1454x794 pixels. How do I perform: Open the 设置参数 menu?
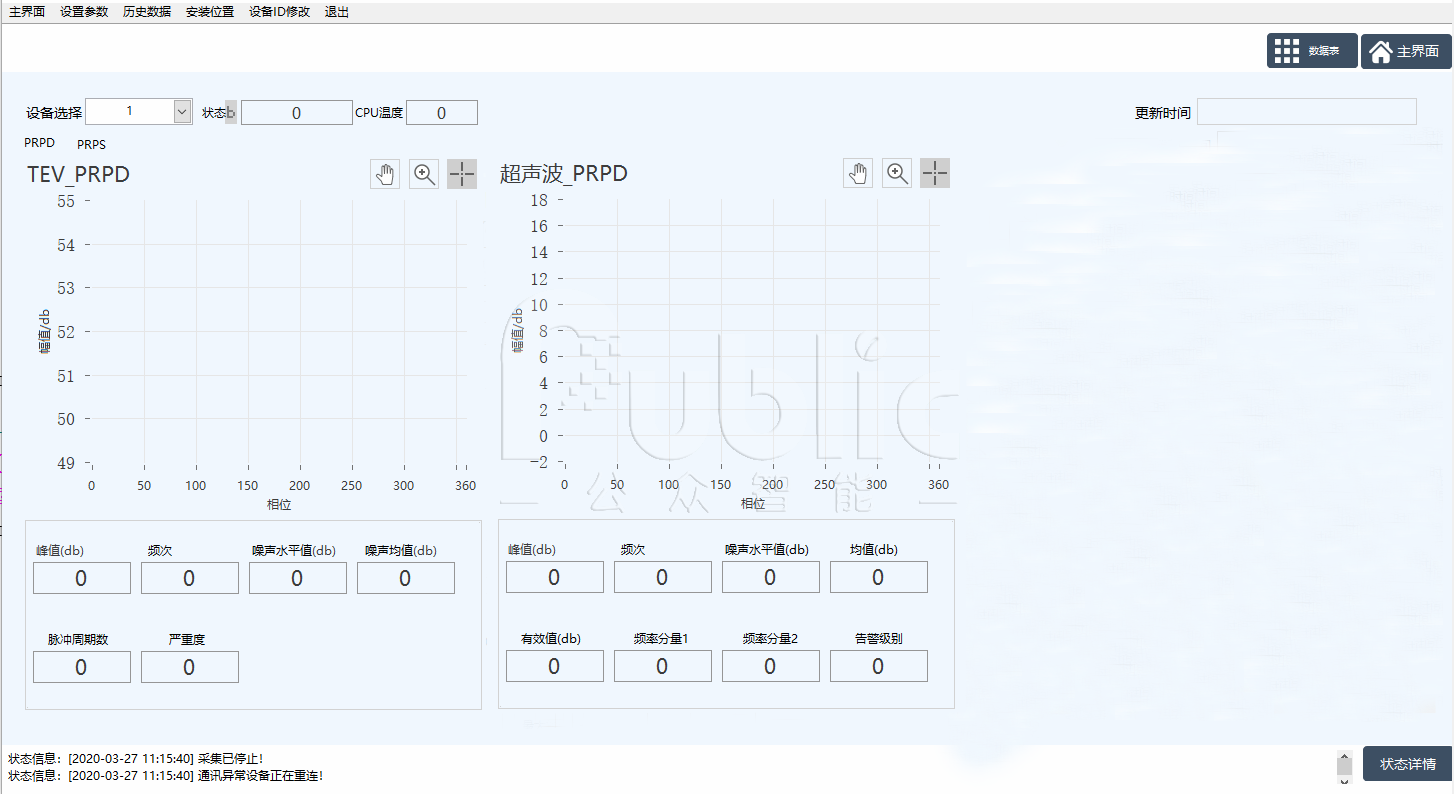tap(83, 11)
